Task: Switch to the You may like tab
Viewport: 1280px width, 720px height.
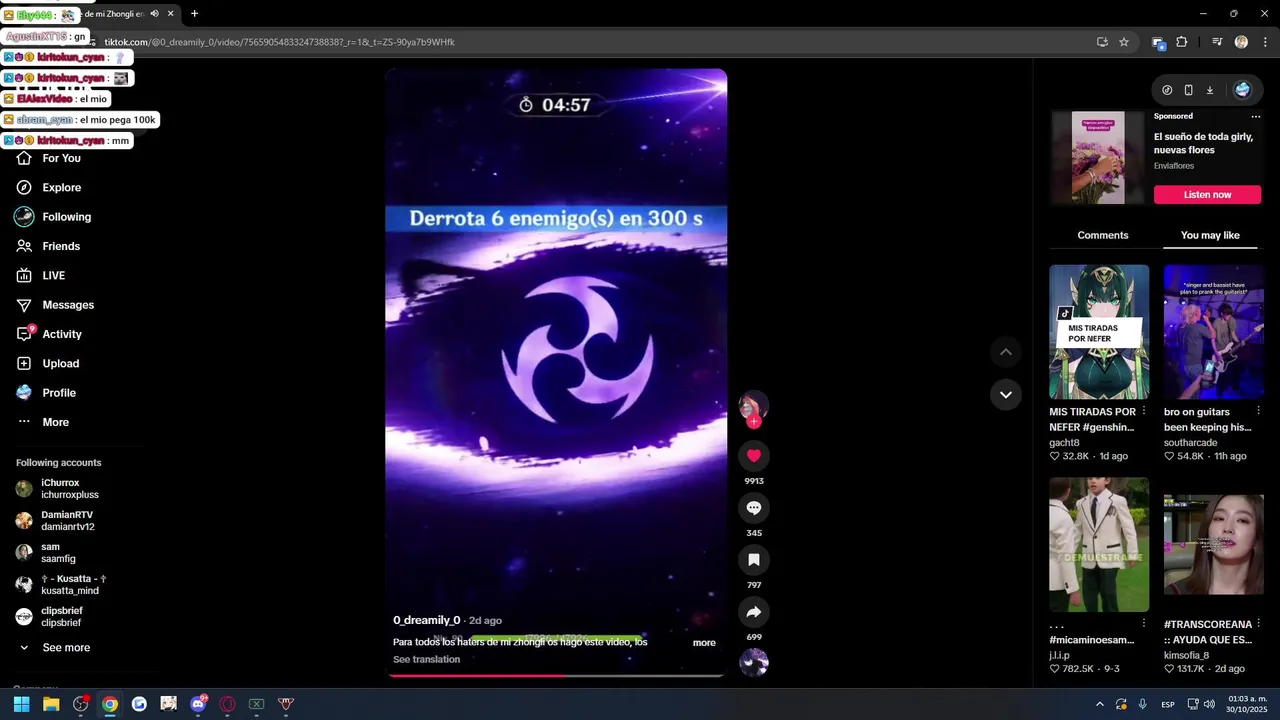Action: pyautogui.click(x=1210, y=235)
